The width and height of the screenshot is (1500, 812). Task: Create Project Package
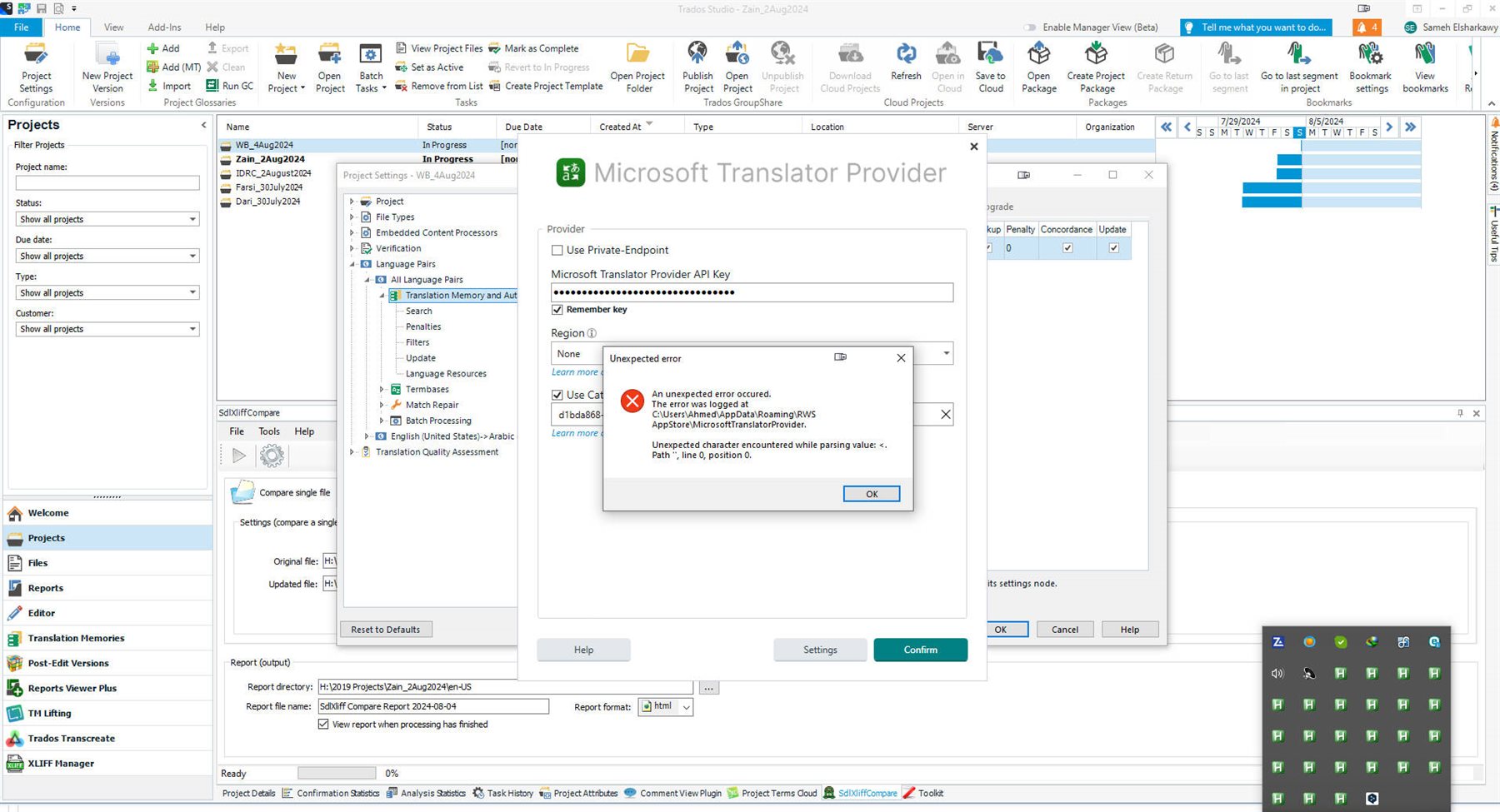coord(1096,68)
